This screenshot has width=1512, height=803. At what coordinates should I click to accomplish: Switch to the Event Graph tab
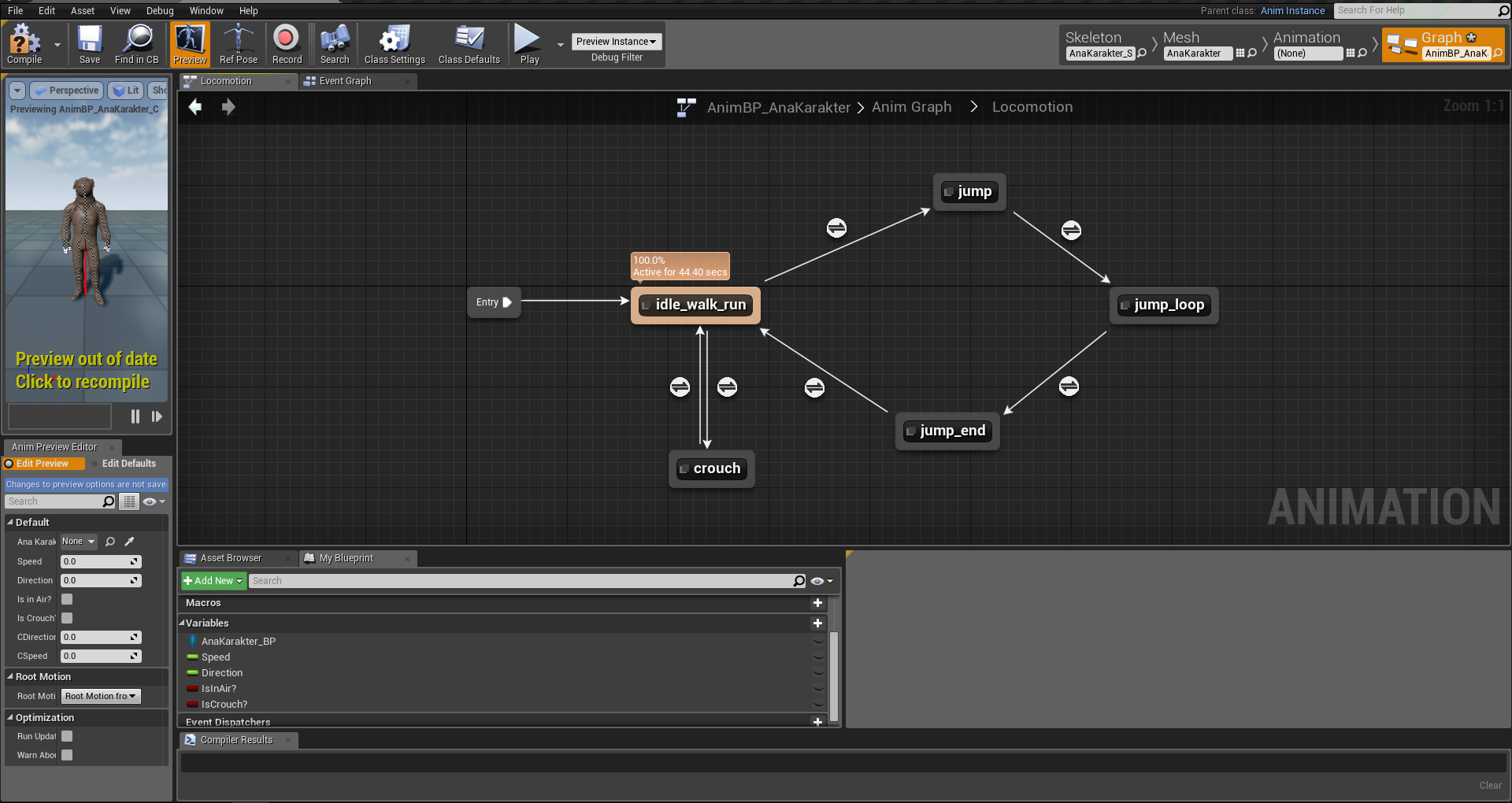point(345,81)
